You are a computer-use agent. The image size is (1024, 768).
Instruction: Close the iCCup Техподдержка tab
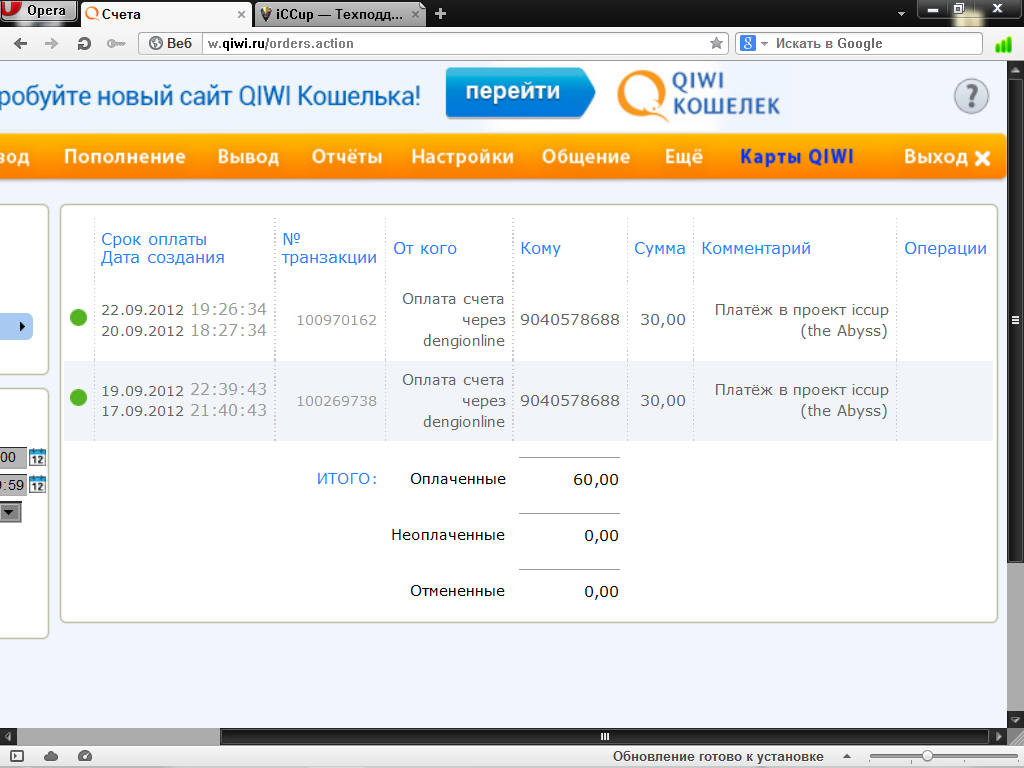[x=415, y=14]
